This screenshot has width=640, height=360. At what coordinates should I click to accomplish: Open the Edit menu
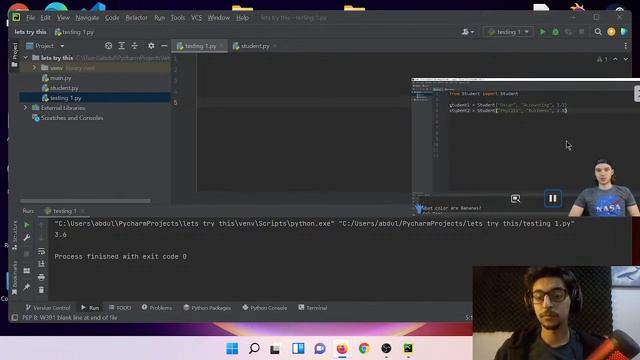(x=46, y=18)
